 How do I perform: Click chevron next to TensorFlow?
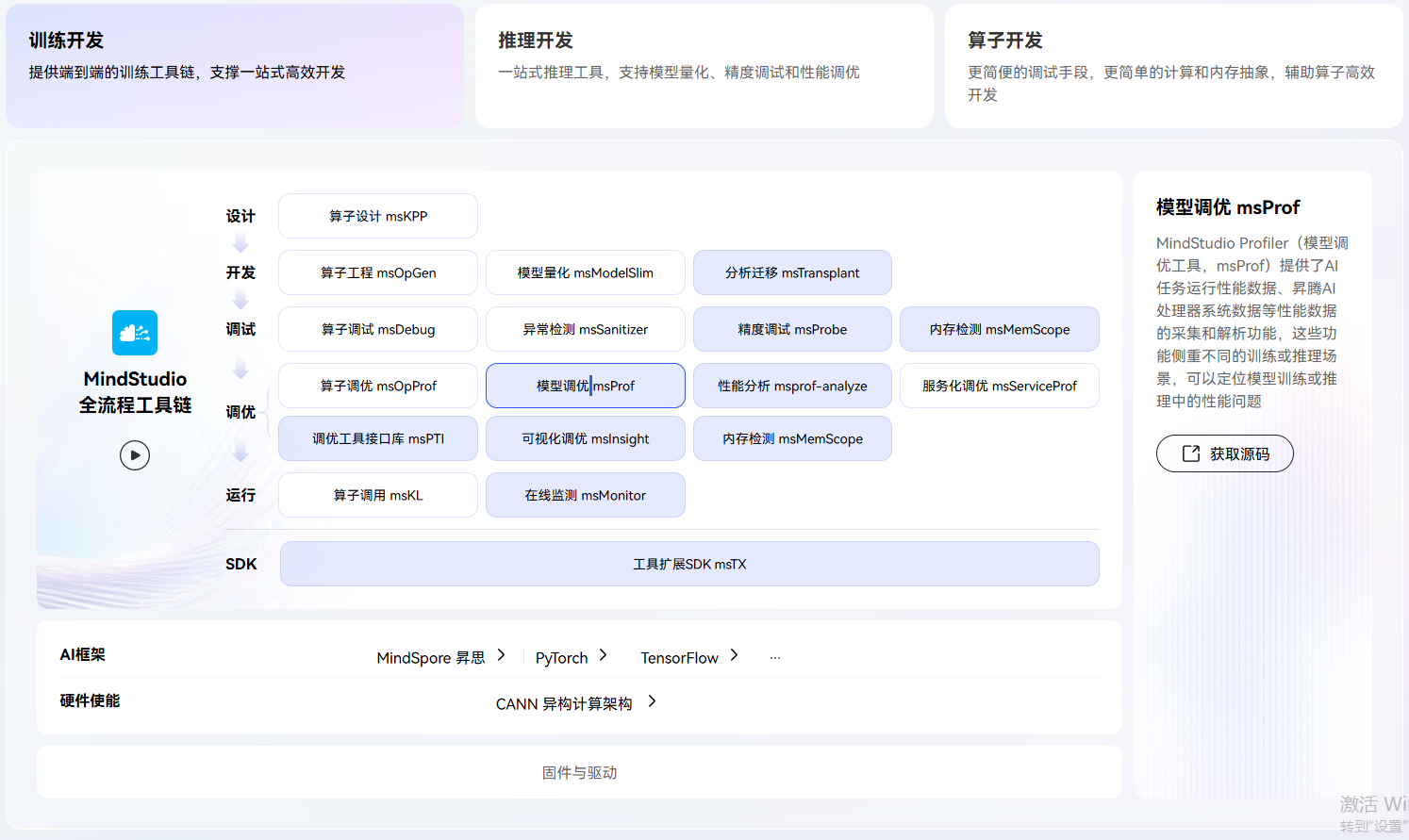[734, 655]
